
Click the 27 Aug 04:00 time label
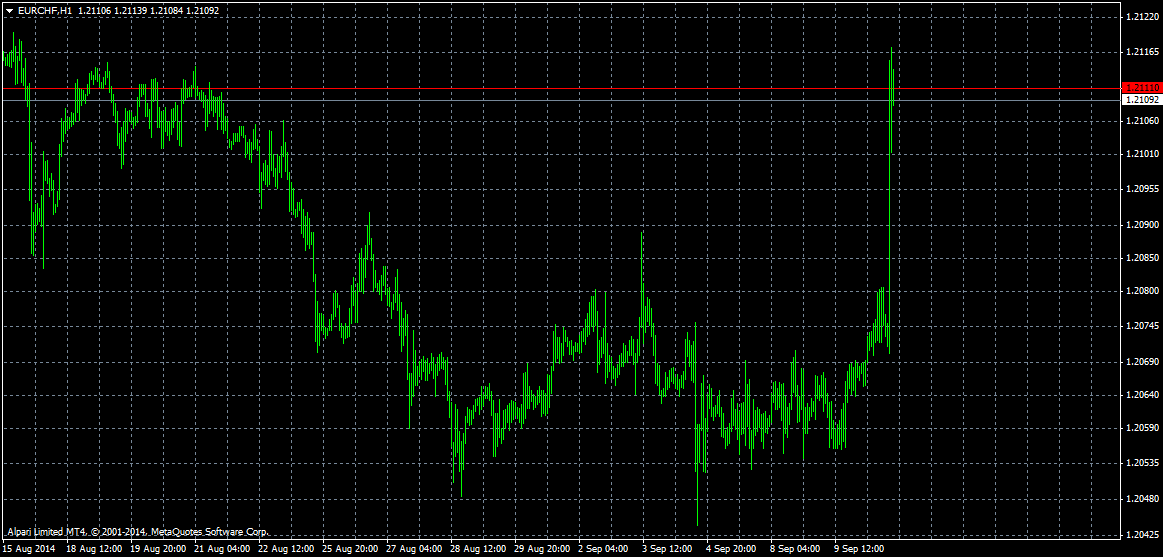click(415, 550)
